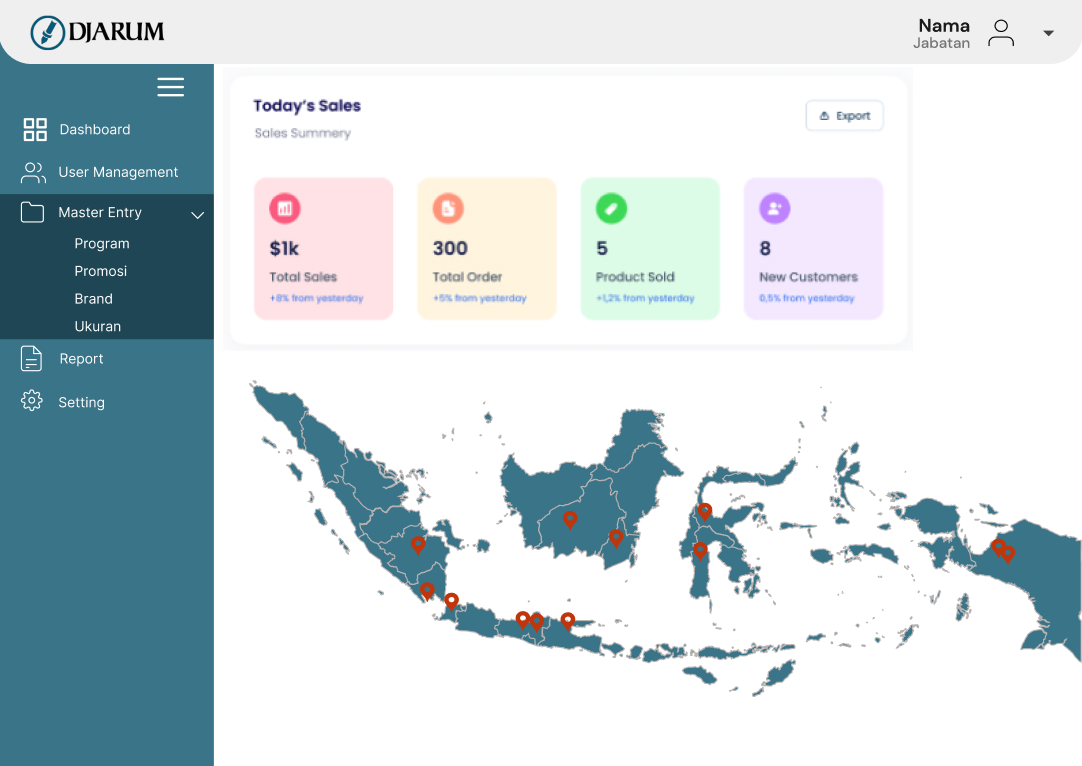The width and height of the screenshot is (1082, 766).
Task: Select Program from Master Entry submenu
Action: click(x=102, y=243)
